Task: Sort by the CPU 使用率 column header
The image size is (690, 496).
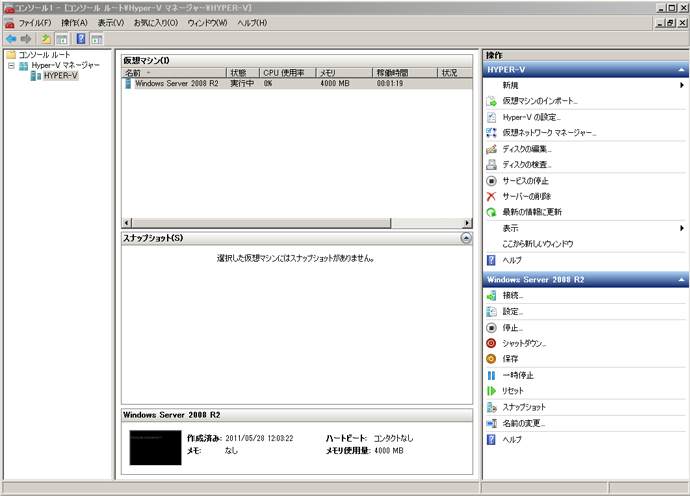Action: pyautogui.click(x=288, y=73)
